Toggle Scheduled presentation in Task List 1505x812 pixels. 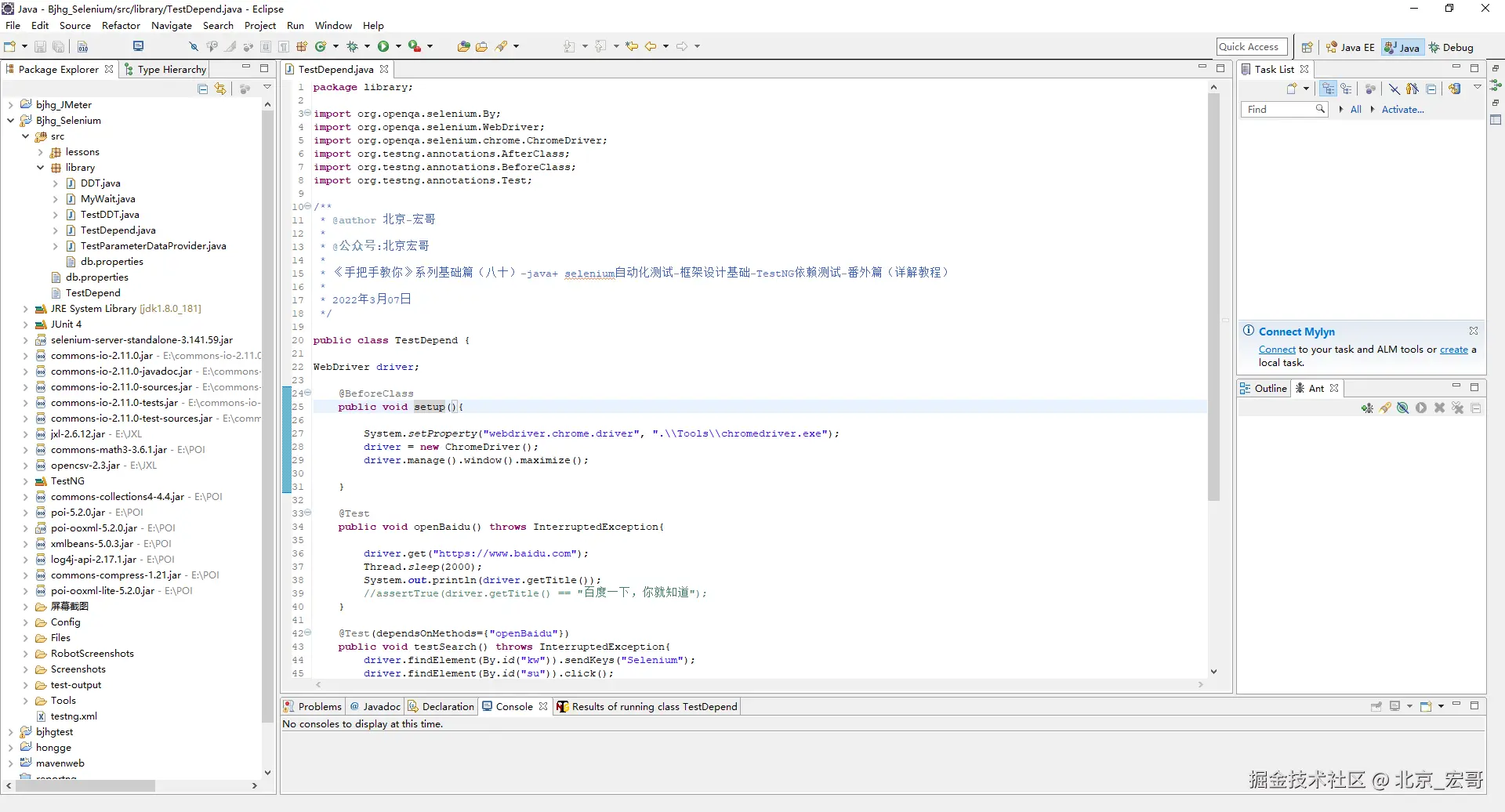1346,89
